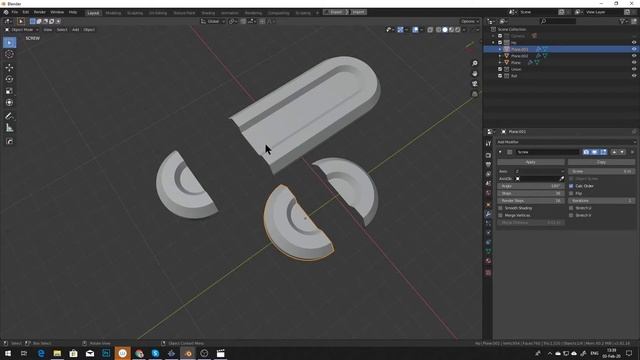This screenshot has height=360, width=640.
Task: Enable Smooth Shading checkbox
Action: [500, 208]
